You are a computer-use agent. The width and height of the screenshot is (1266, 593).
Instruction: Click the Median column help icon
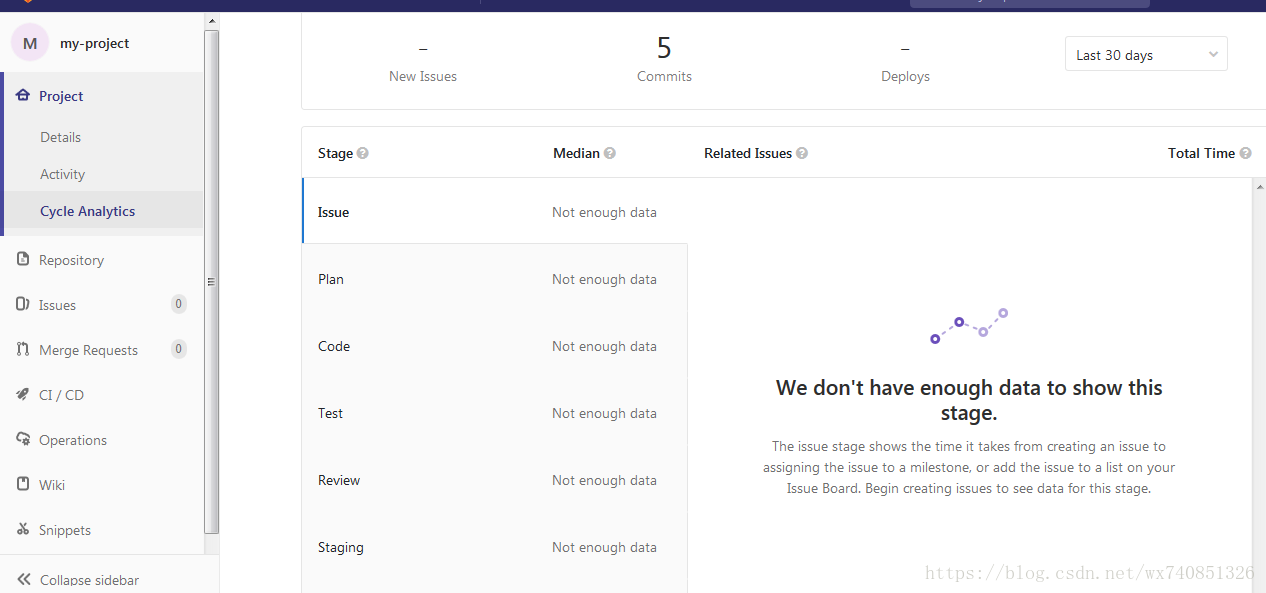coord(610,153)
